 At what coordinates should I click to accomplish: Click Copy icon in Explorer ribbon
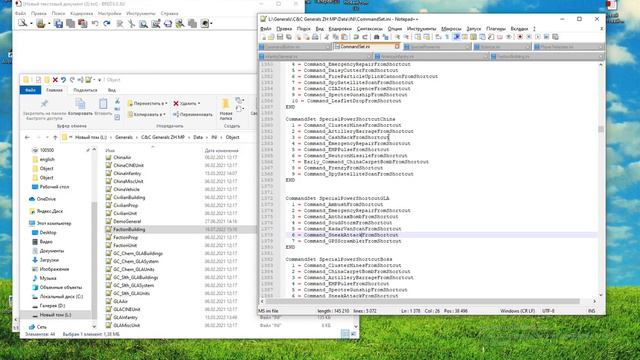coord(80,103)
